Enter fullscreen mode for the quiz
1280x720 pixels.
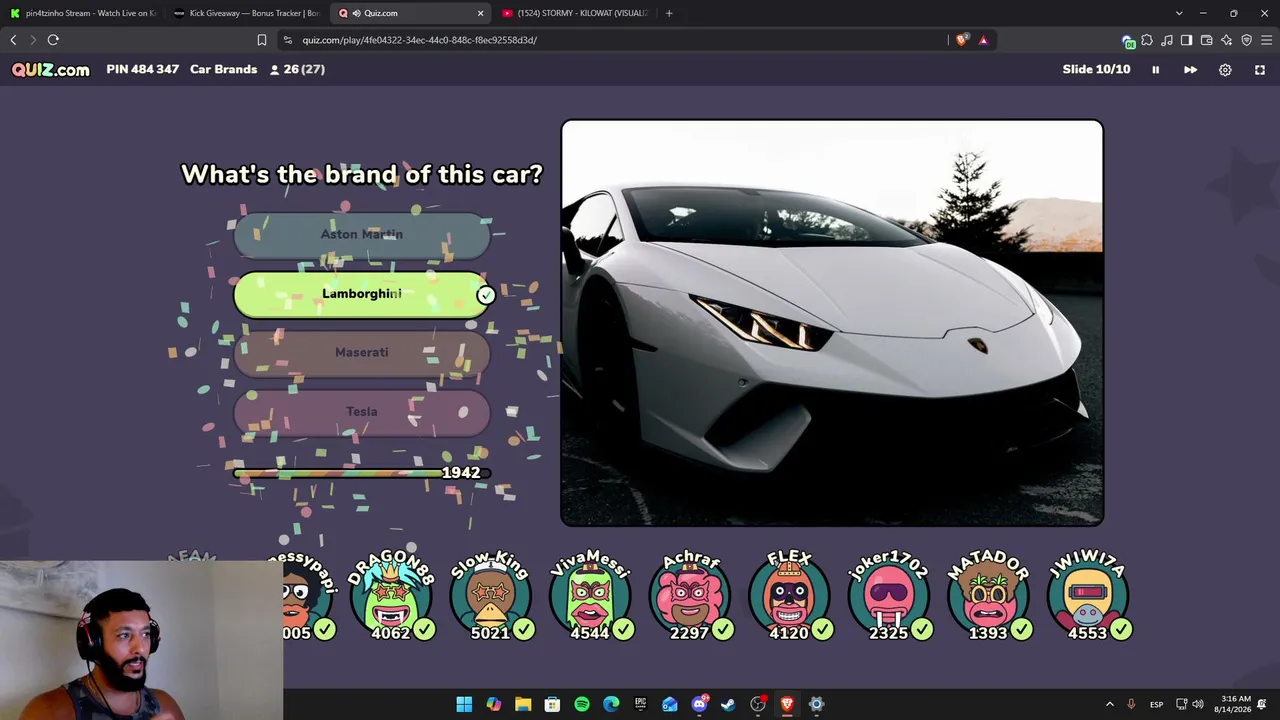point(1260,70)
